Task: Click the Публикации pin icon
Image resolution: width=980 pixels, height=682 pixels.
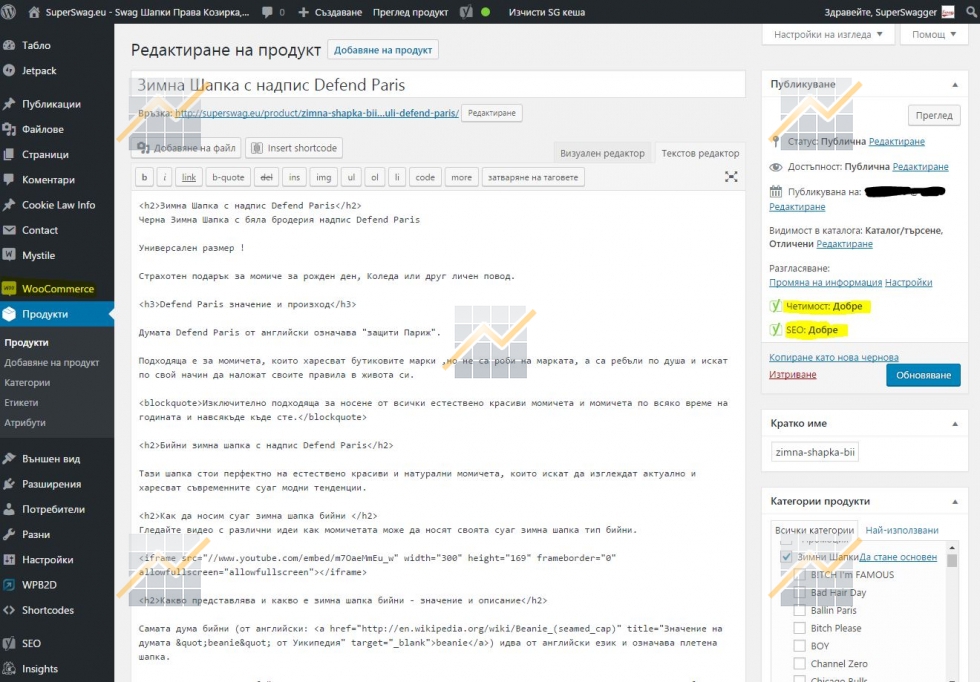Action: click(9, 104)
